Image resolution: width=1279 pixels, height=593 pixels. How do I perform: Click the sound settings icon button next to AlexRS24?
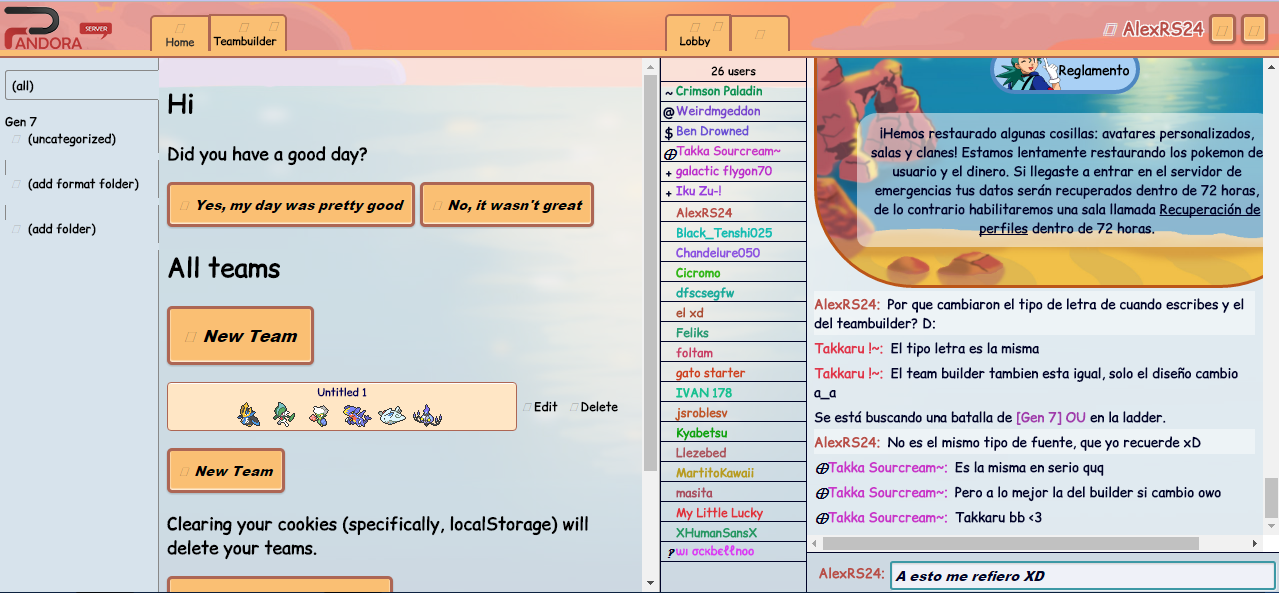[1222, 30]
